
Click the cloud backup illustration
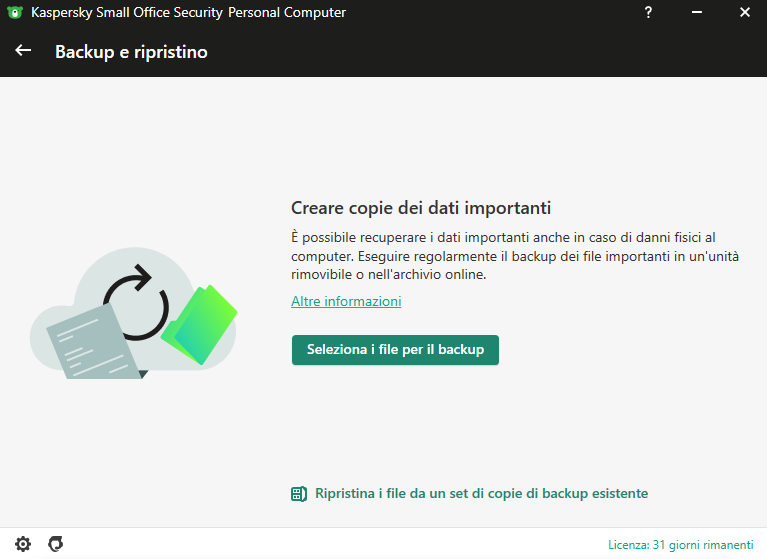(134, 313)
